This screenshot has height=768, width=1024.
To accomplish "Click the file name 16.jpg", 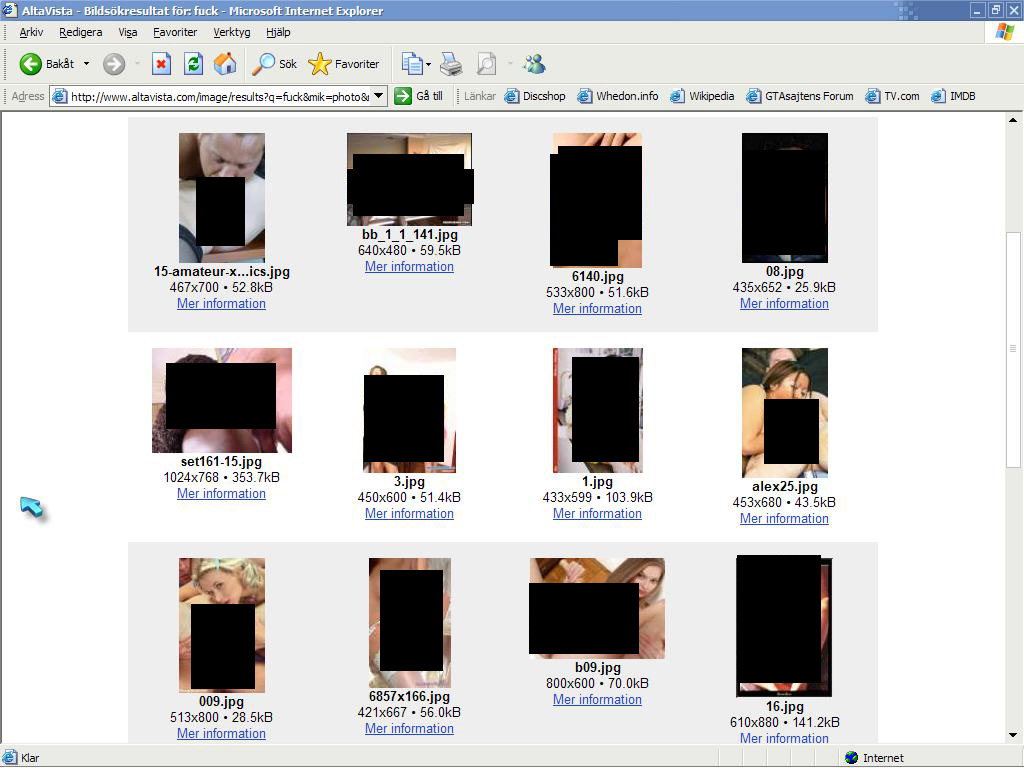I will [x=785, y=707].
